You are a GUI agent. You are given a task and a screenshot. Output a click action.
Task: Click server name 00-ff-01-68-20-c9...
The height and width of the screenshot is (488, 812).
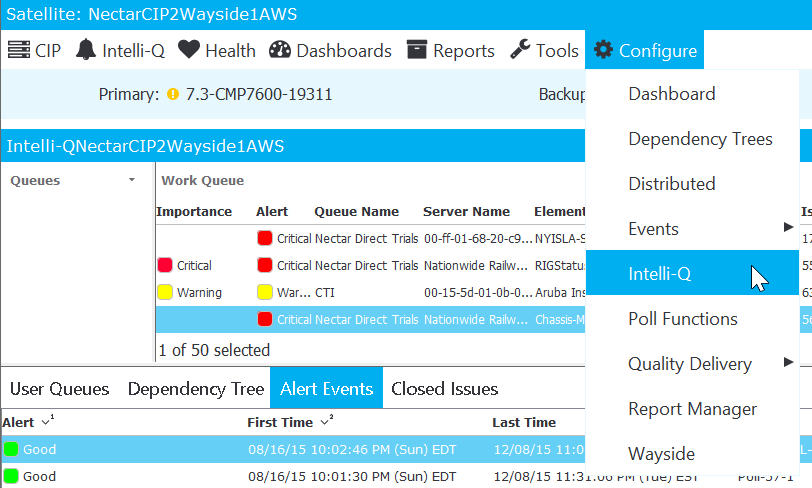[x=478, y=238]
